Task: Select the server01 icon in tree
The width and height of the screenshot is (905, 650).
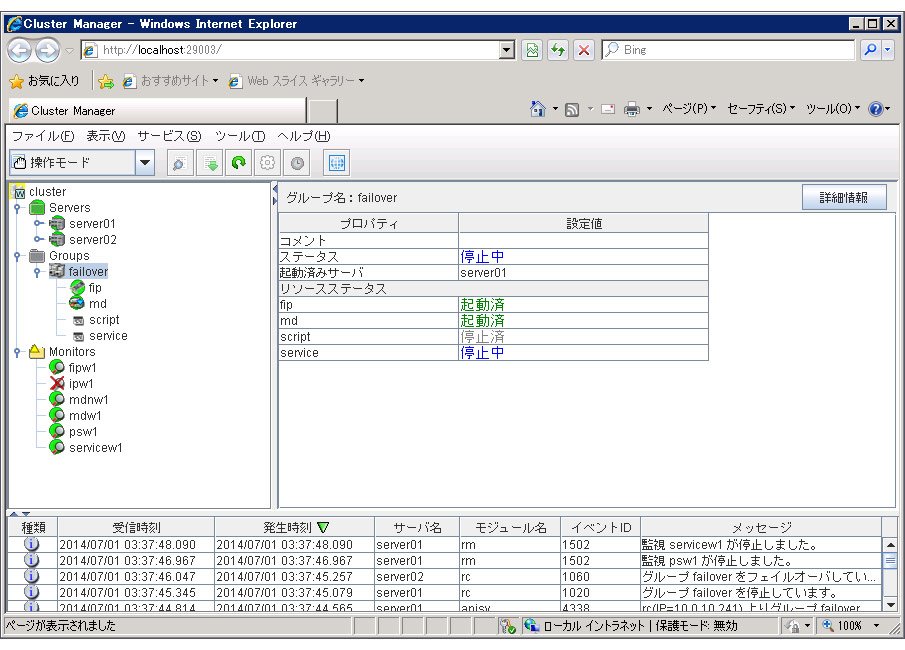Action: pos(57,223)
